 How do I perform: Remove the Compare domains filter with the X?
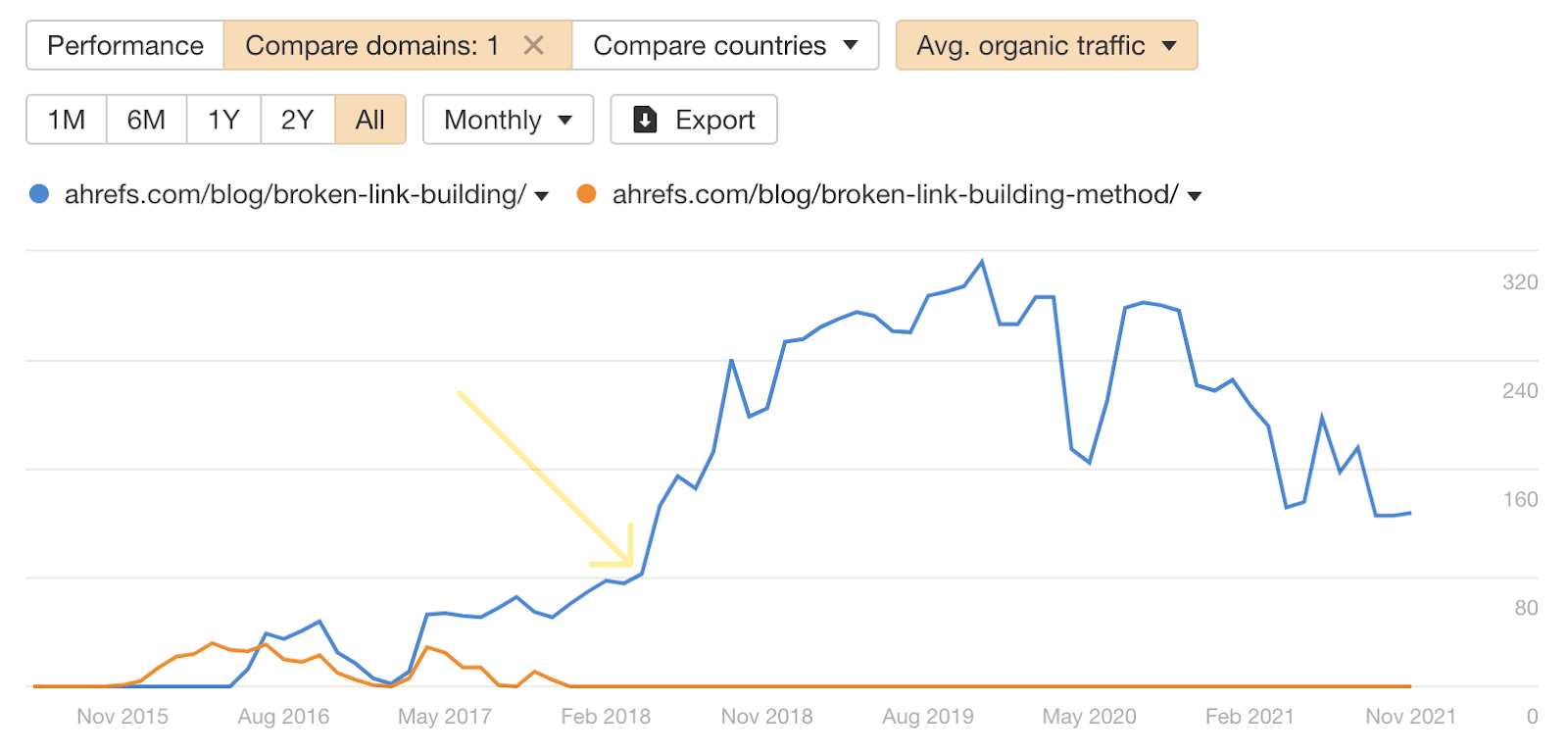[534, 45]
